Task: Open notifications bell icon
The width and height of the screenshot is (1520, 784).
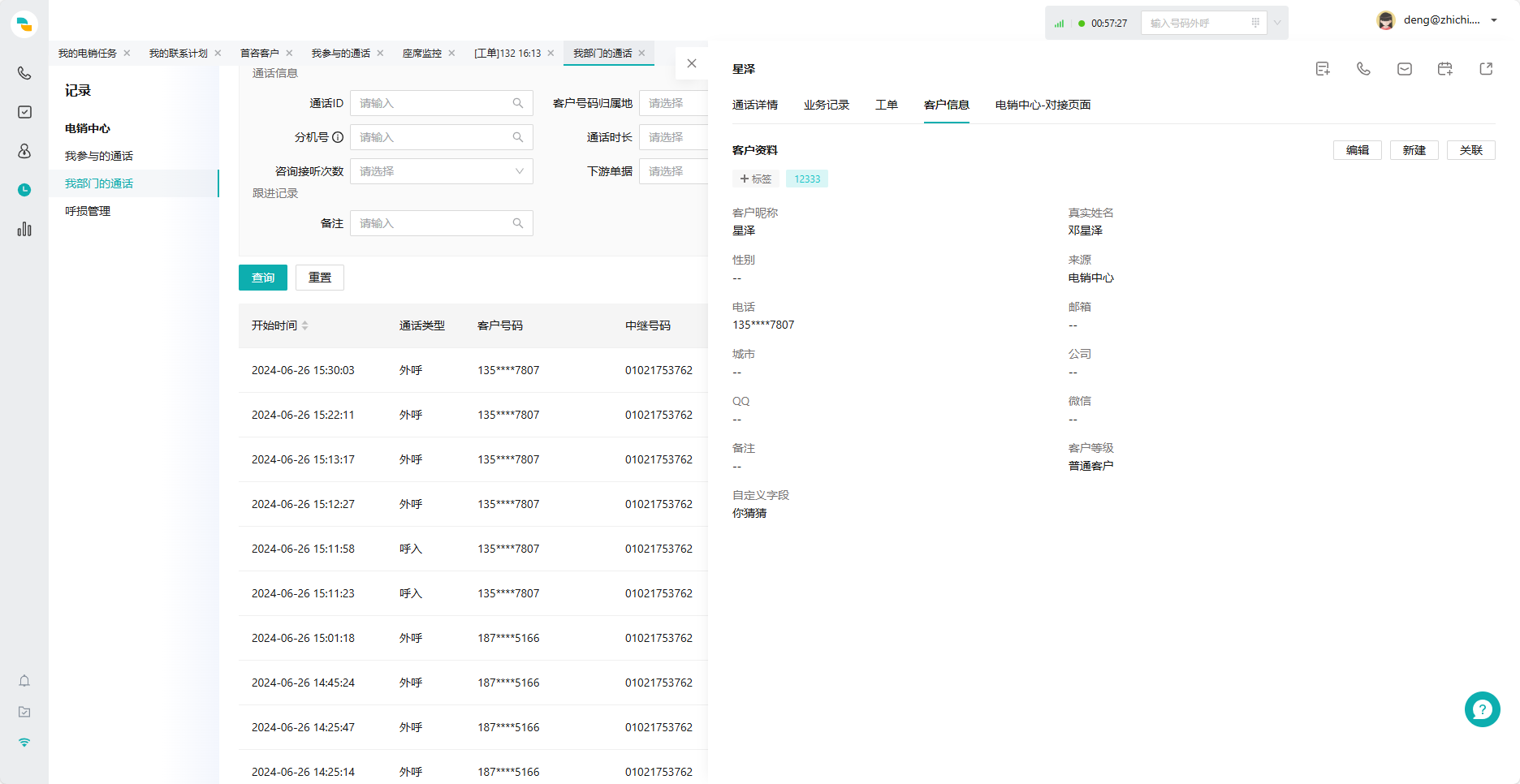Action: (x=24, y=681)
